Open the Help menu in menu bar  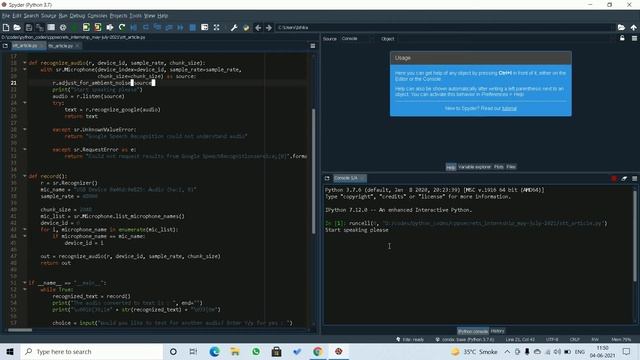[162, 16]
